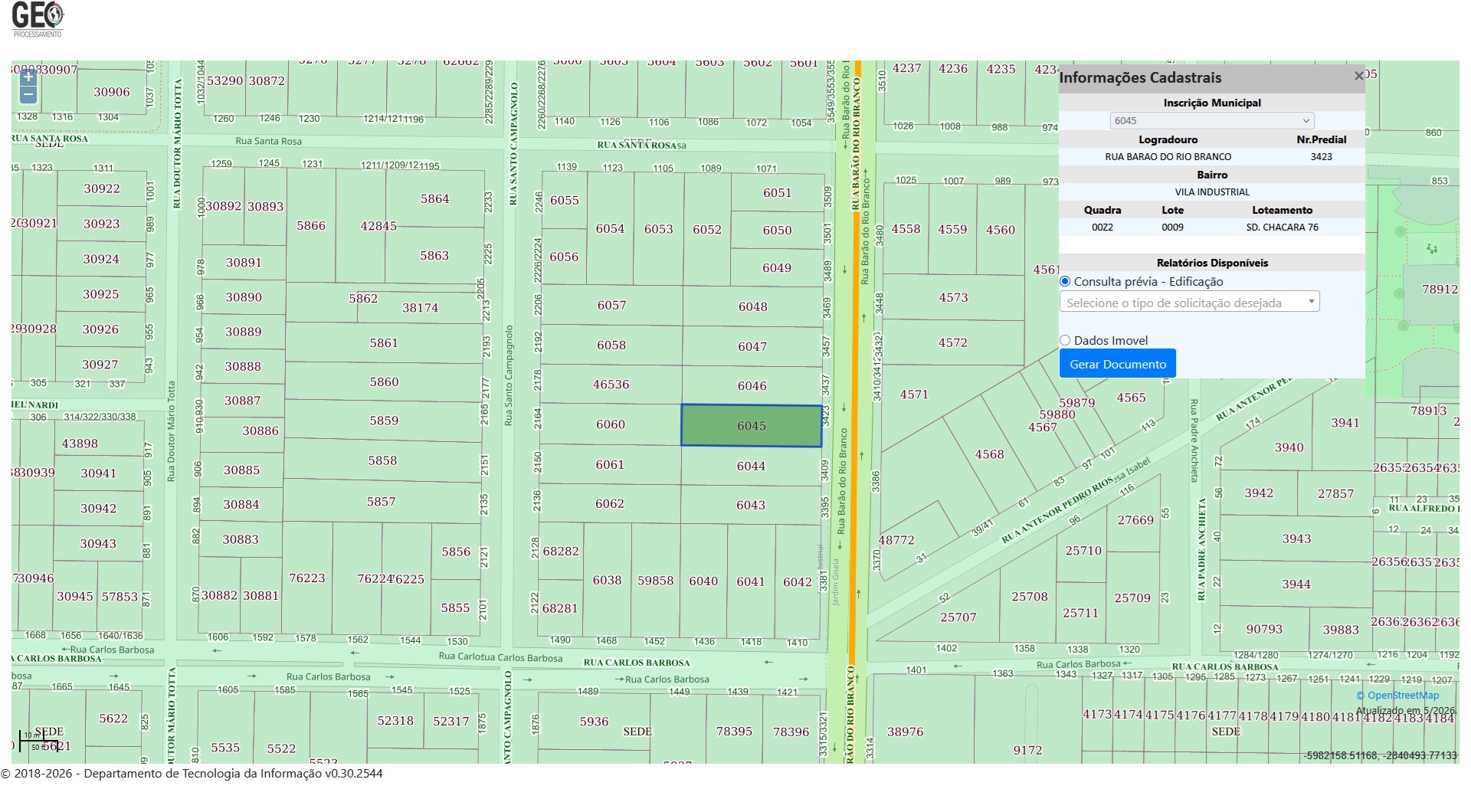Click lot 6061 on the map

click(x=610, y=464)
